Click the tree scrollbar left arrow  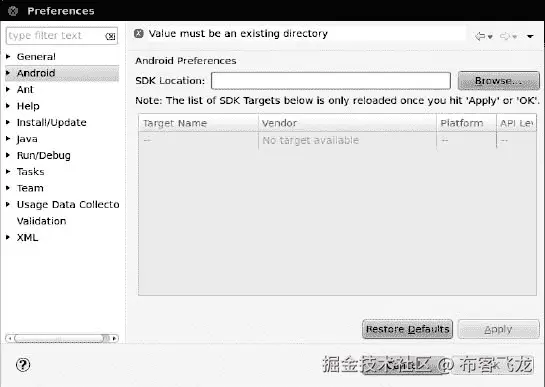coord(10,338)
